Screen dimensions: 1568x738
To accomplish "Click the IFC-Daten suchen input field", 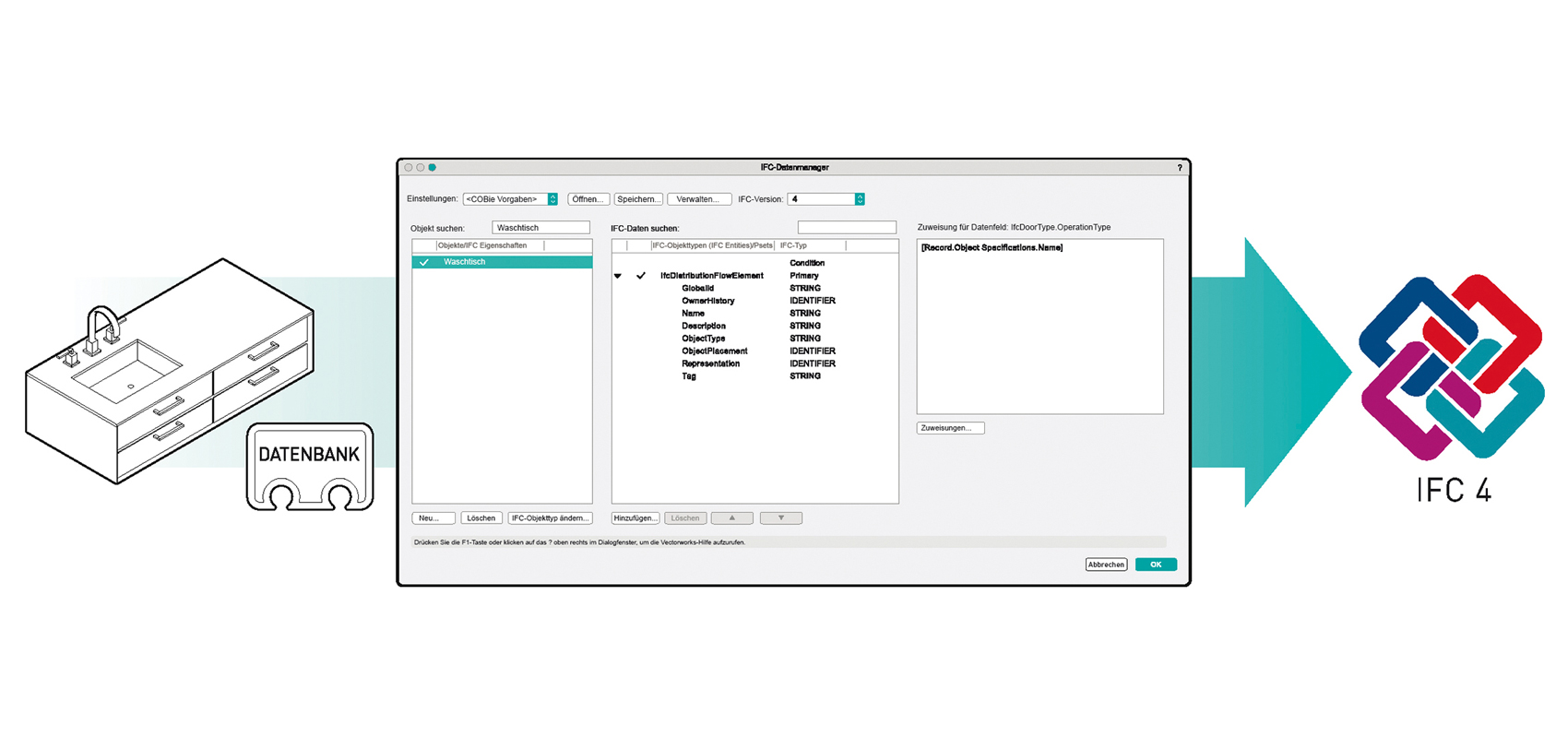I will pos(847,227).
